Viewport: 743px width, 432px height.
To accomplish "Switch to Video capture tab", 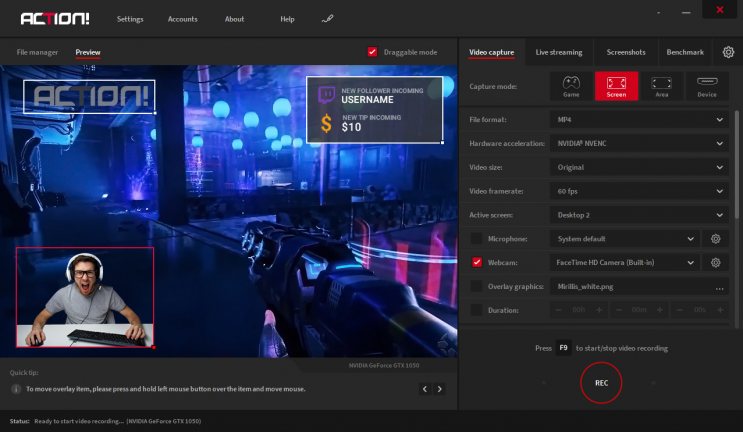I will (491, 52).
